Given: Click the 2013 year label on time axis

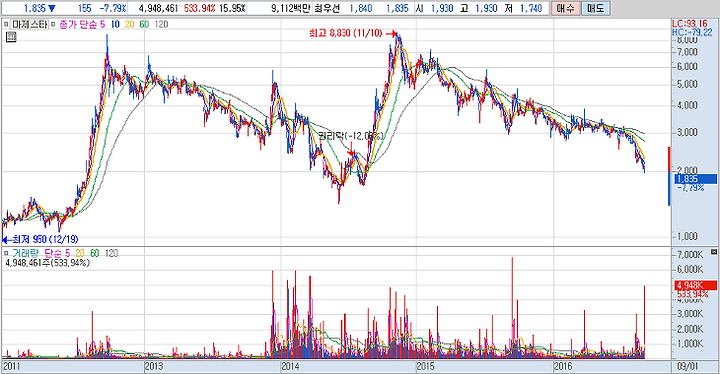Looking at the screenshot, I should click(x=154, y=366).
